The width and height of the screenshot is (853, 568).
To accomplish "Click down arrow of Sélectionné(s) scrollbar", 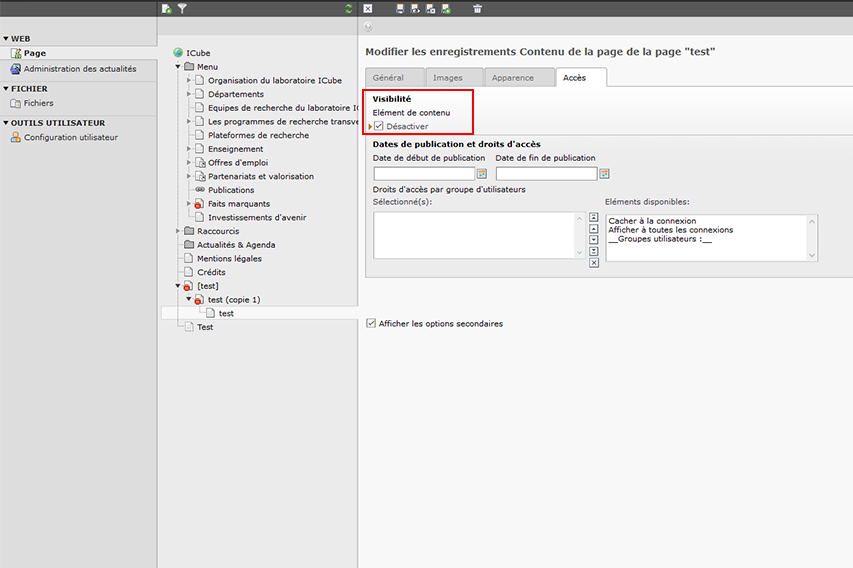I will click(x=579, y=252).
